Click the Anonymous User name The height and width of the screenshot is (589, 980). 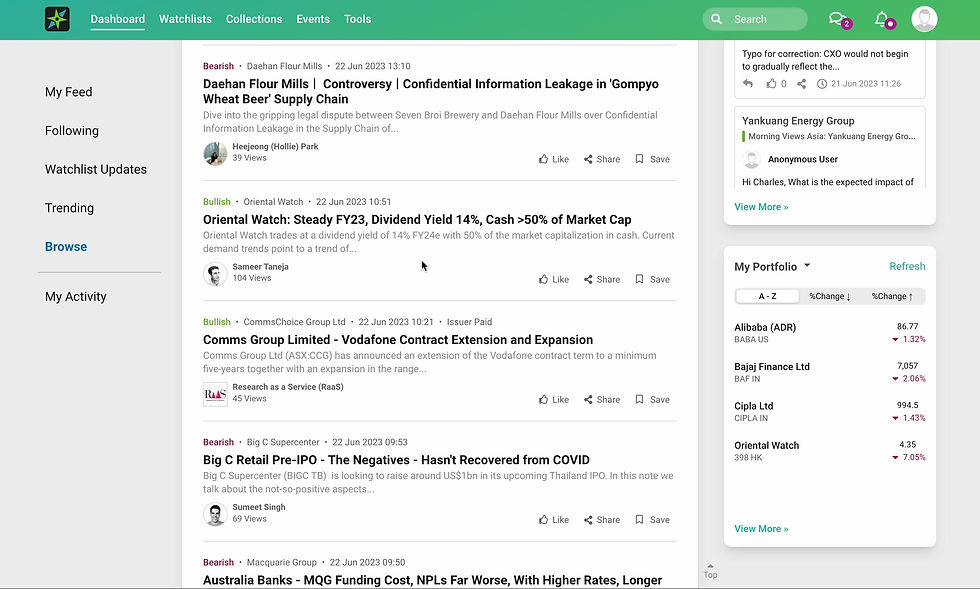[802, 159]
